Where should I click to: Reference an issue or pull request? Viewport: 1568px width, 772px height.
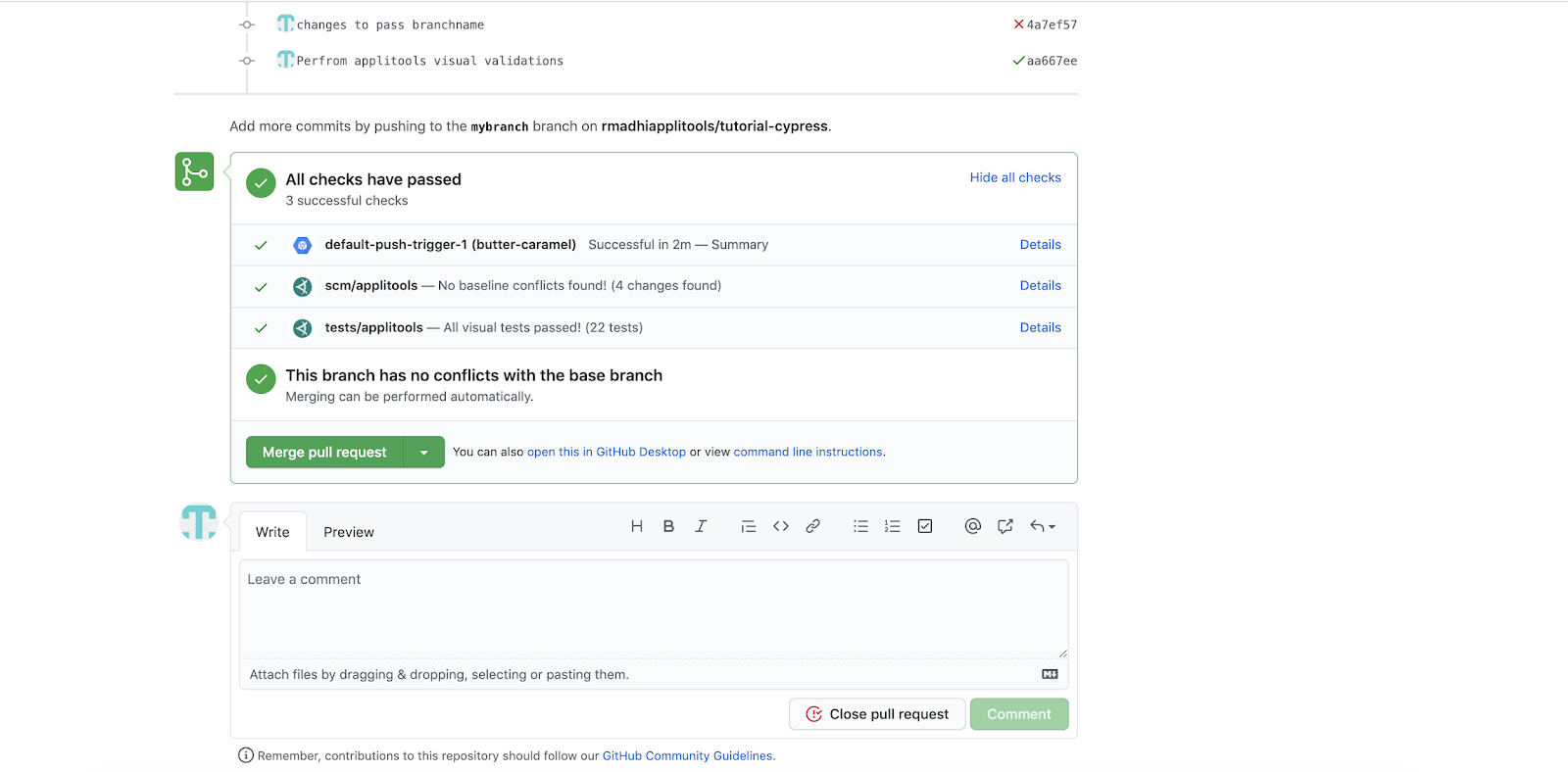click(x=1004, y=526)
